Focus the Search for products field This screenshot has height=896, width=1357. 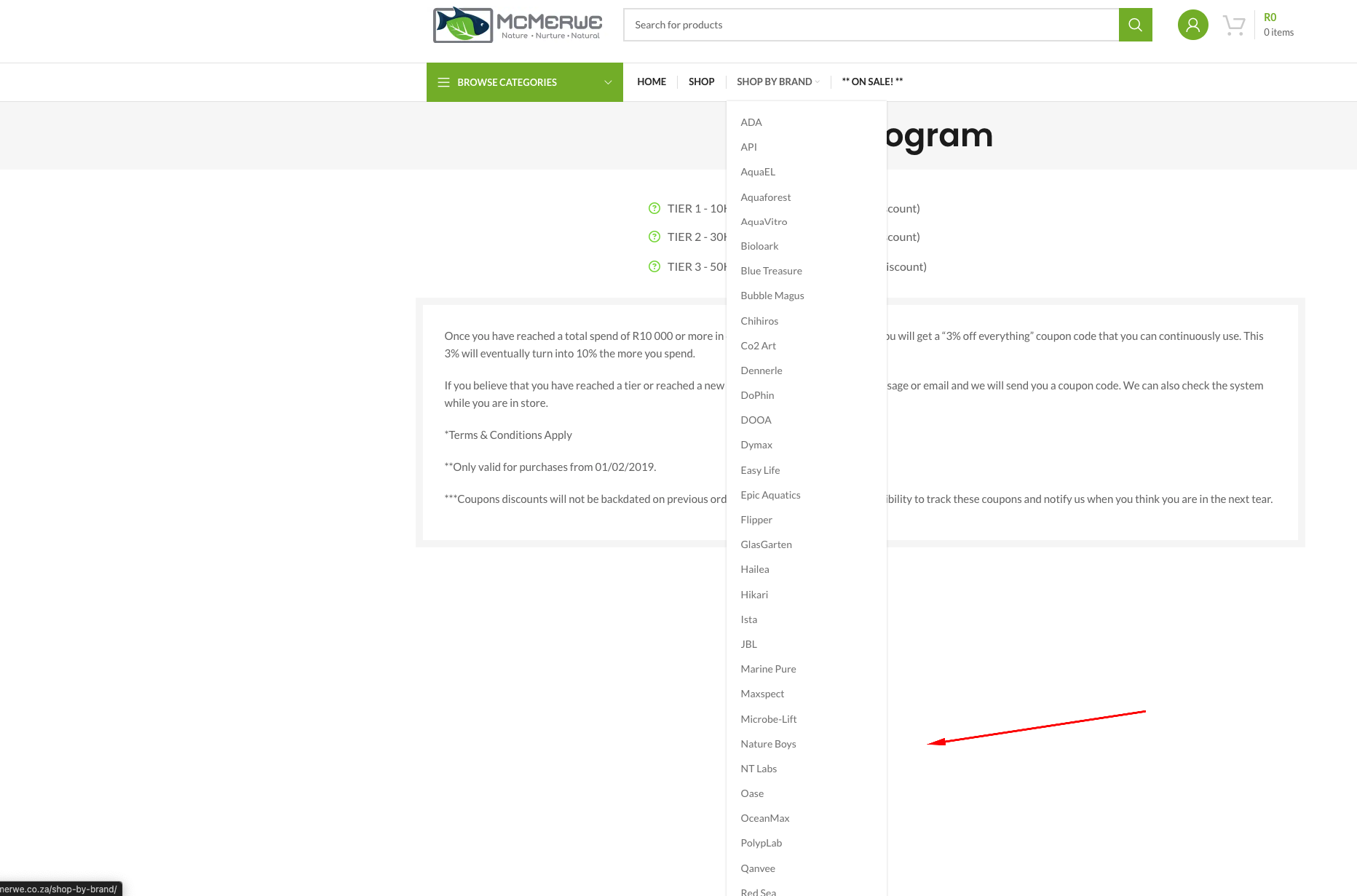point(871,25)
